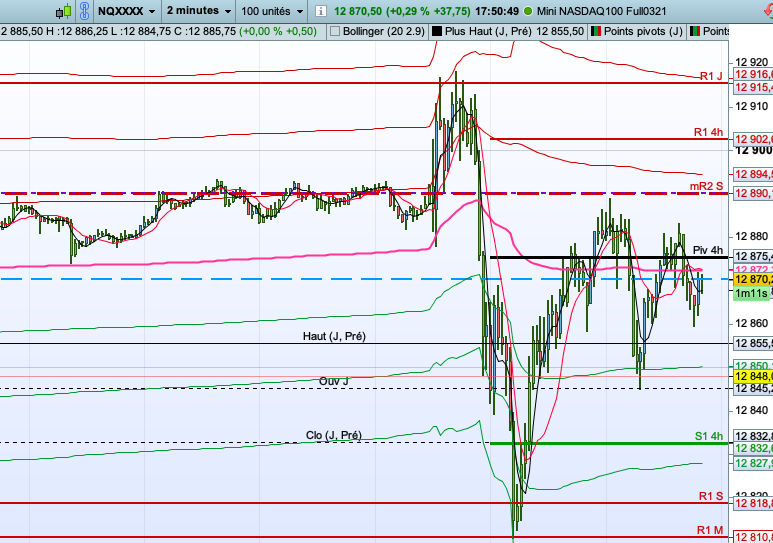The height and width of the screenshot is (543, 773).
Task: Click the 12 875 Piv 4h axis tag
Action: [x=753, y=256]
